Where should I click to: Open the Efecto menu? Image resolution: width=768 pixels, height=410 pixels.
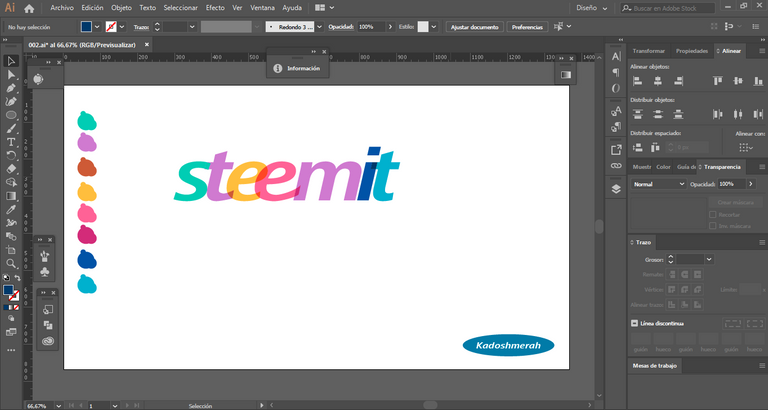pyautogui.click(x=215, y=8)
